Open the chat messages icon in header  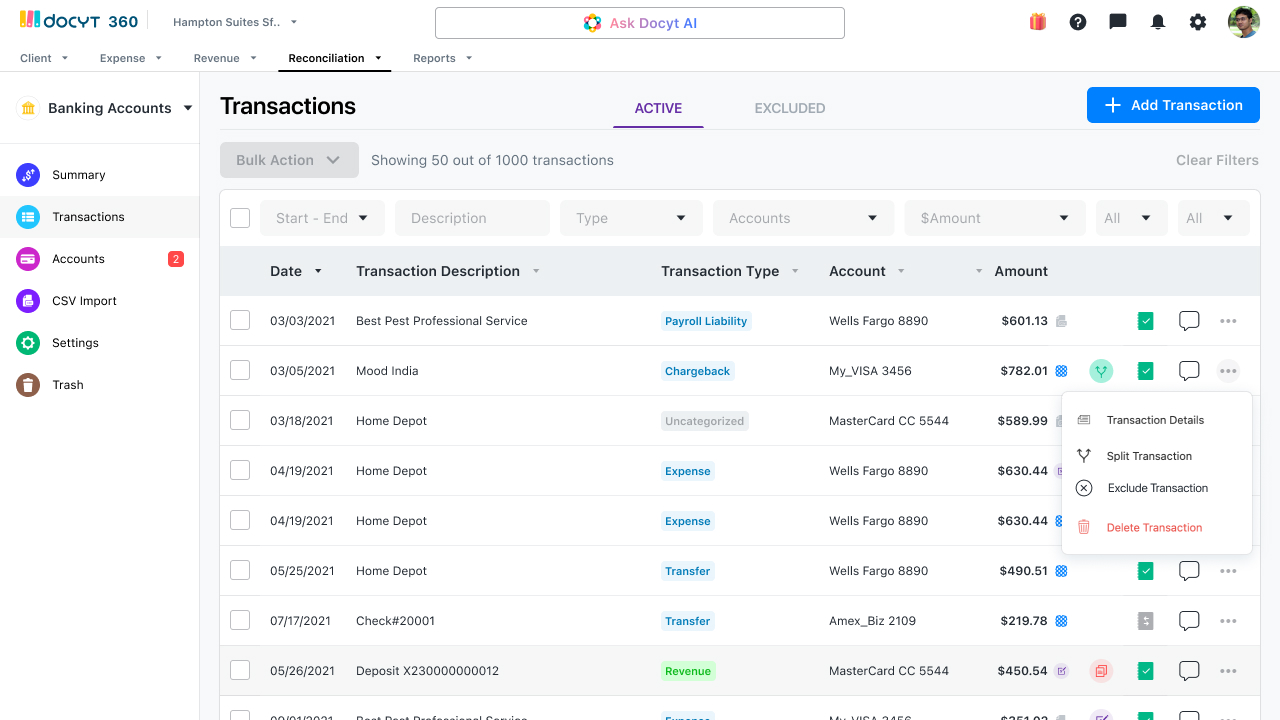[1118, 22]
